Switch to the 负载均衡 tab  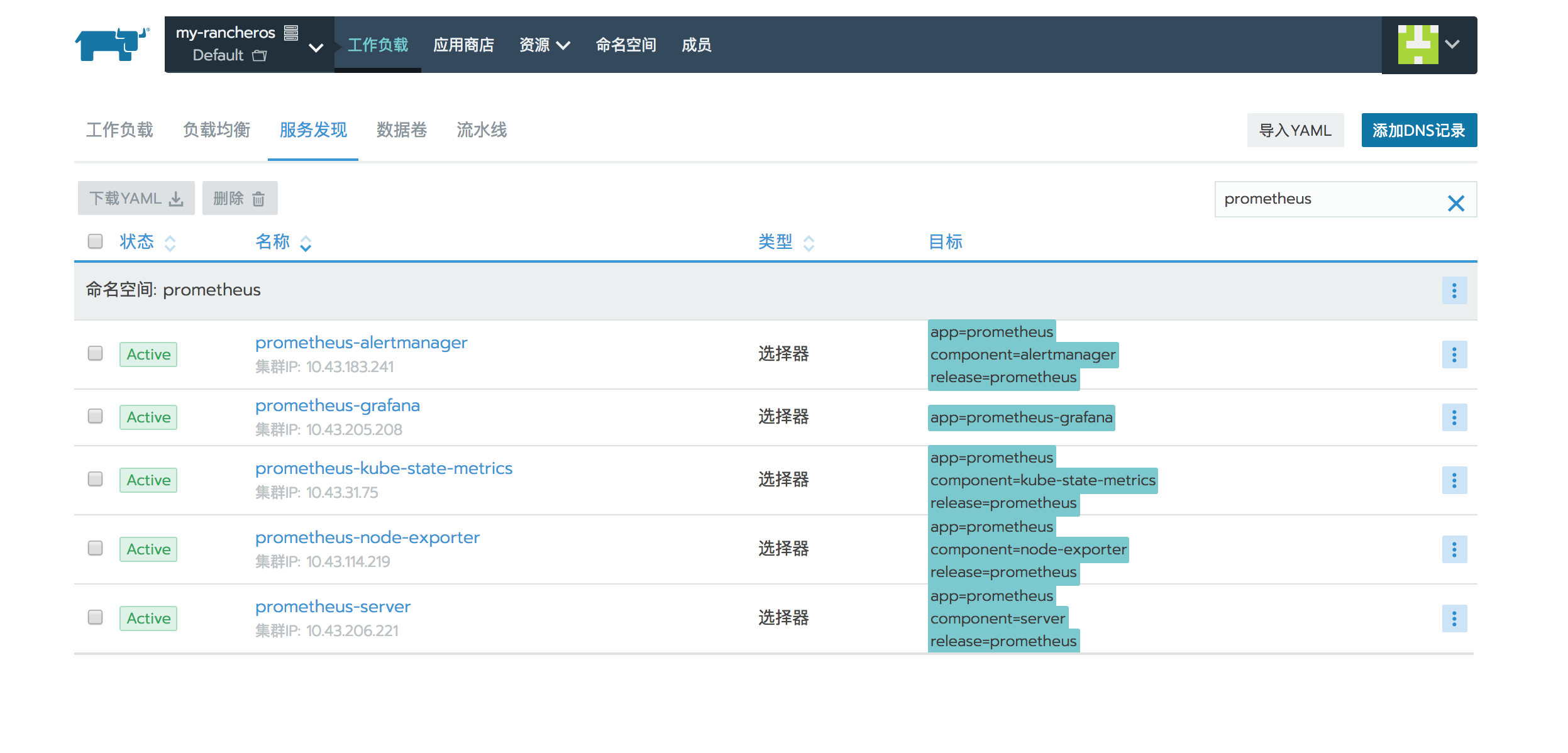pyautogui.click(x=216, y=130)
